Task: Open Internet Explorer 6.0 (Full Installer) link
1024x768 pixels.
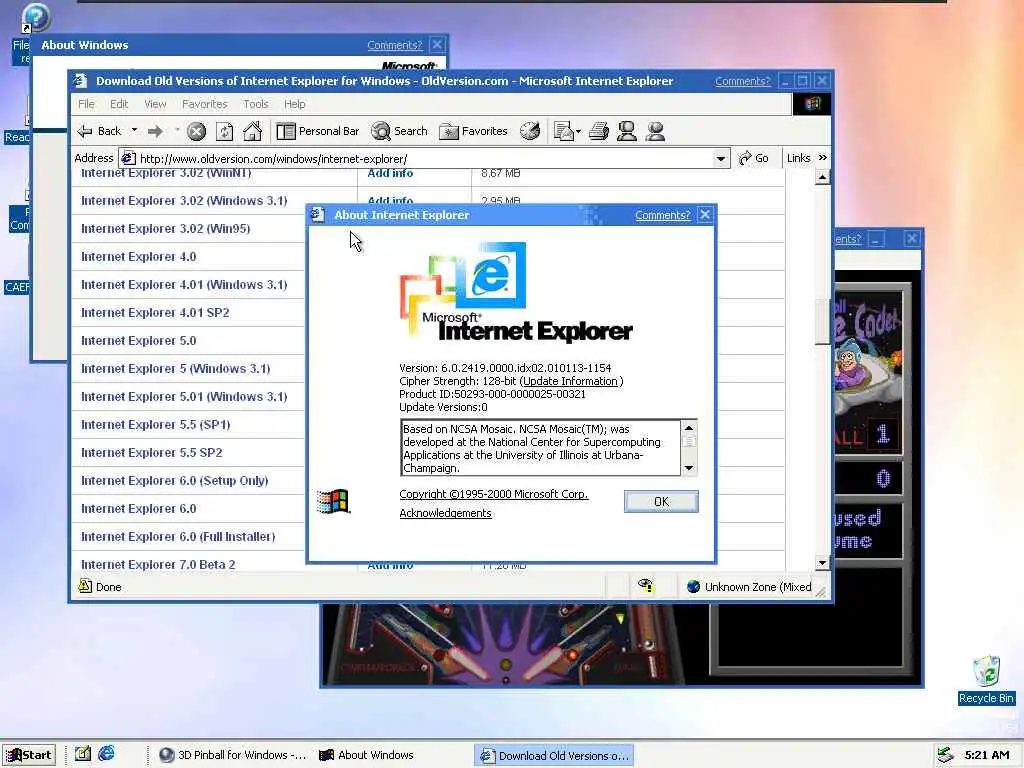Action: pos(178,537)
